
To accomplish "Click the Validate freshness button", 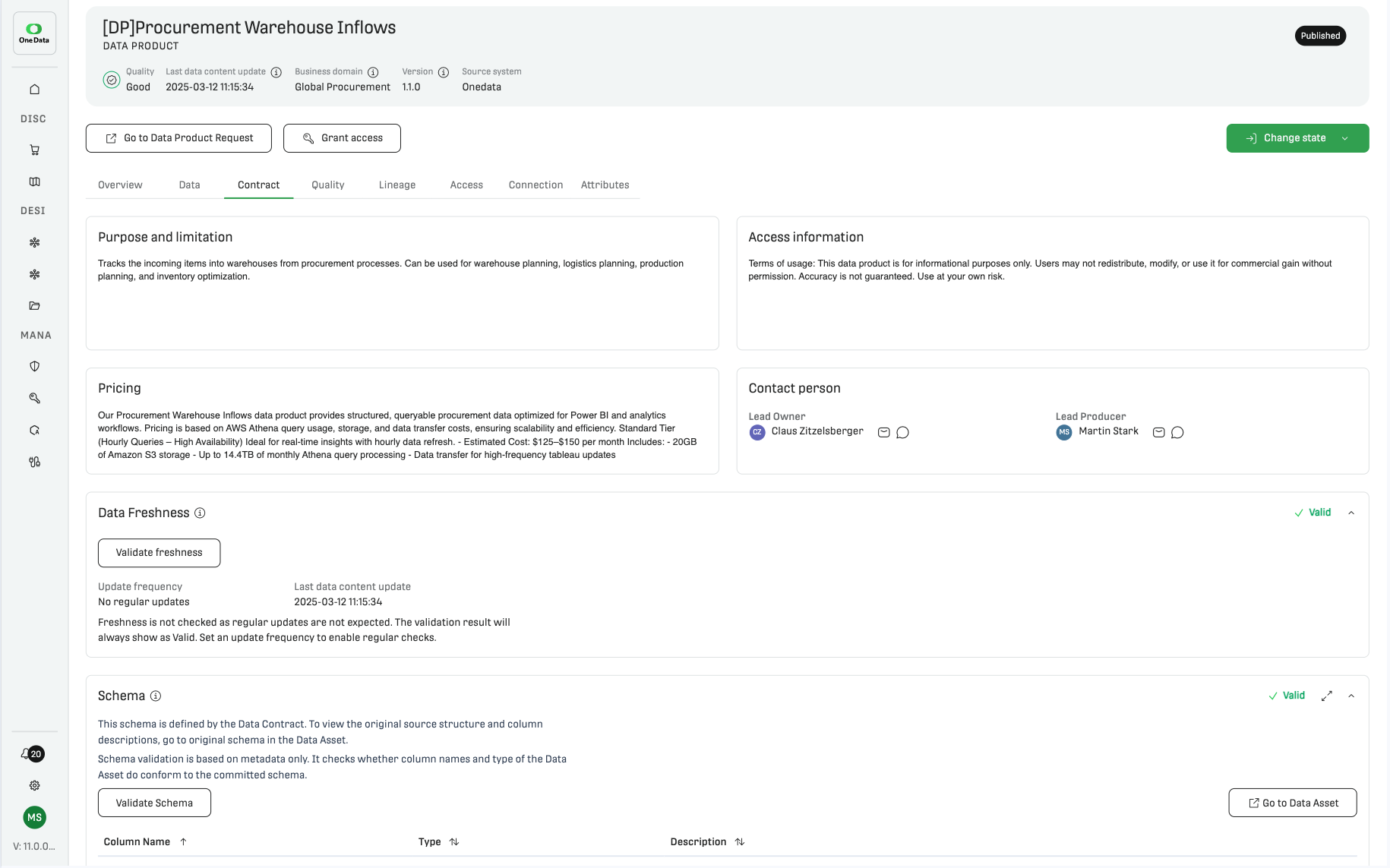I will [x=159, y=553].
